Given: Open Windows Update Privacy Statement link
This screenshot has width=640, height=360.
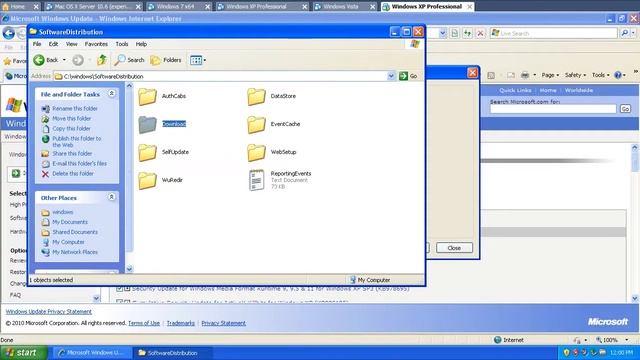Looking at the screenshot, I should [x=49, y=312].
